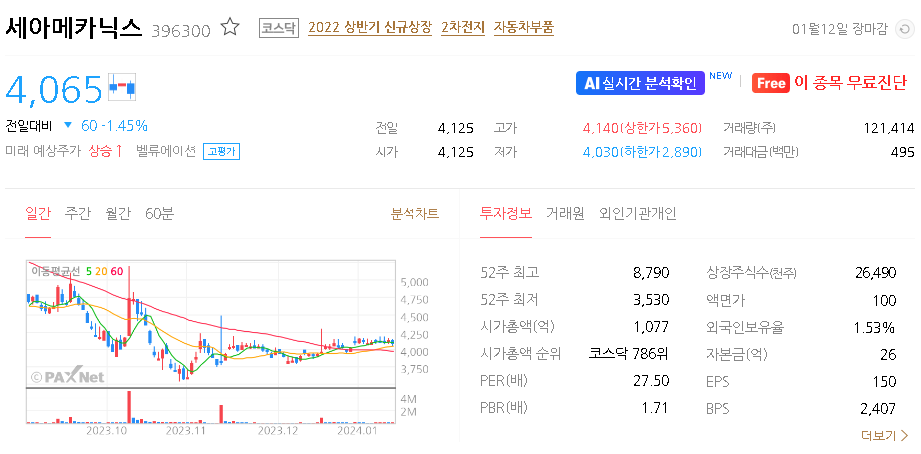This screenshot has width=921, height=454.
Task: Switch to 월간 chart tab
Action: pyautogui.click(x=118, y=214)
